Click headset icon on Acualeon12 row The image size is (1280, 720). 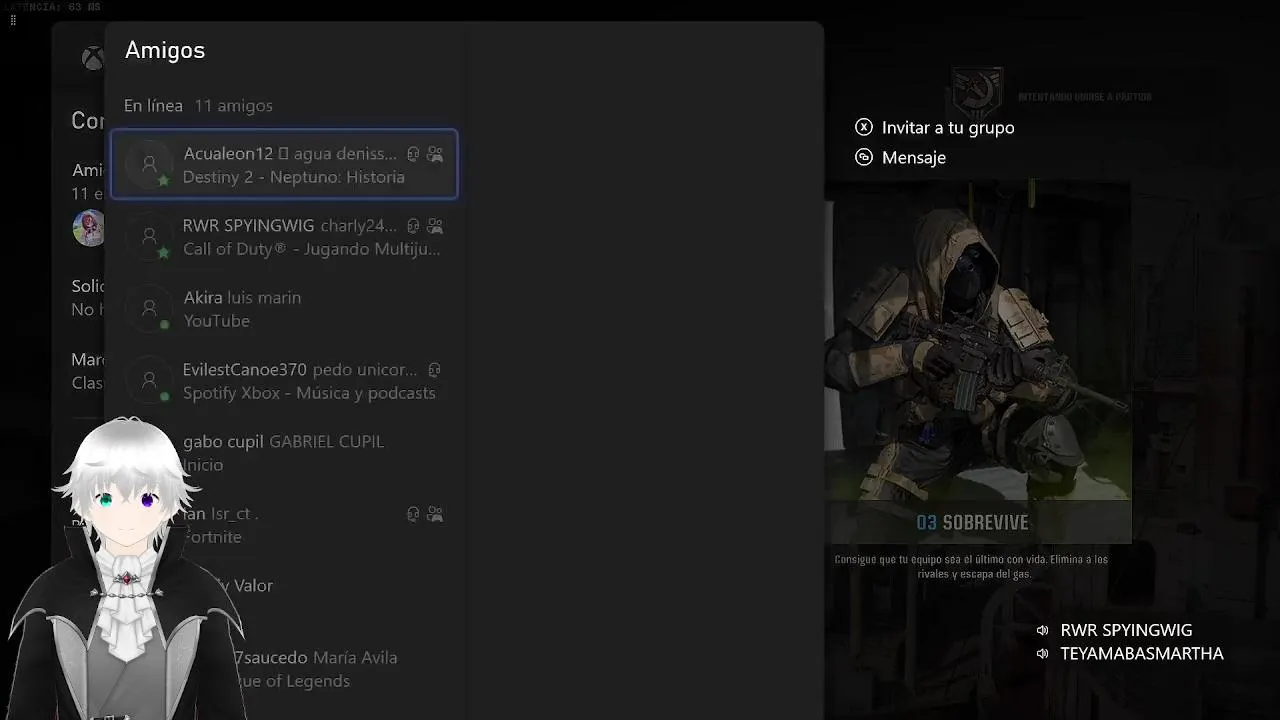coord(413,154)
